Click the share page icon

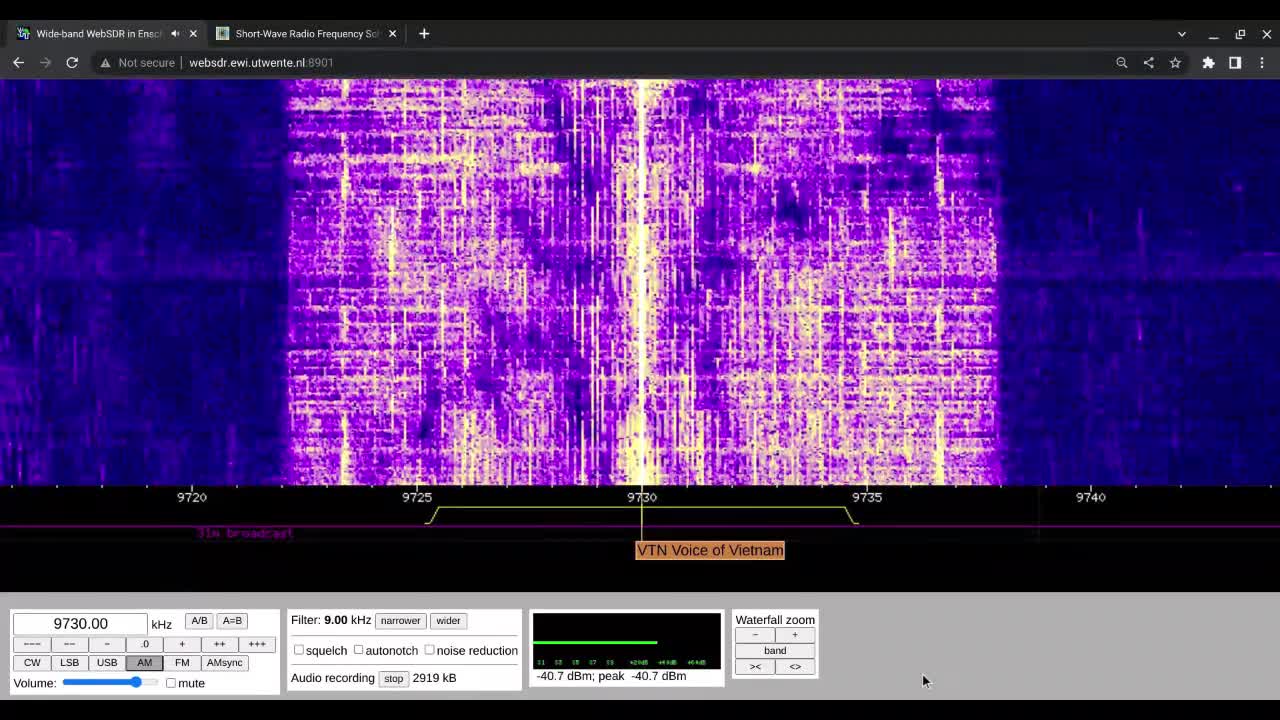pyautogui.click(x=1148, y=62)
